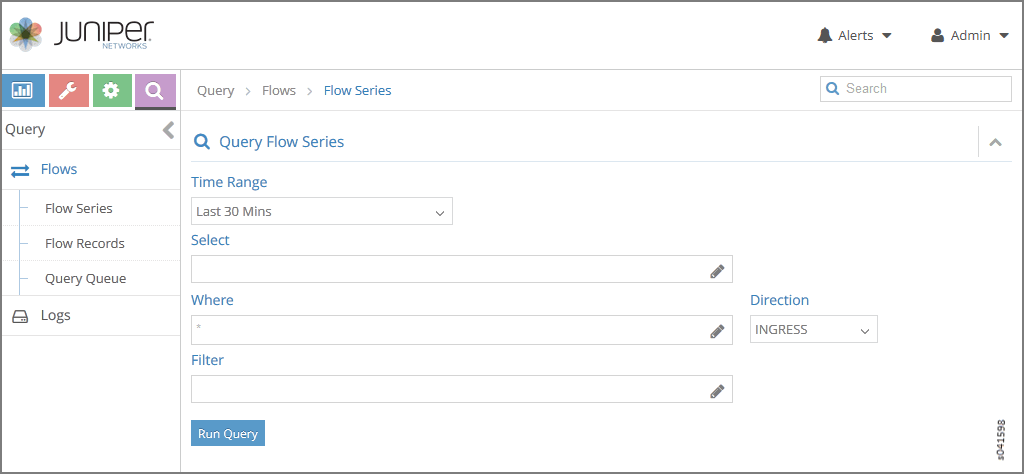Collapse the Query sidebar panel

pos(168,130)
